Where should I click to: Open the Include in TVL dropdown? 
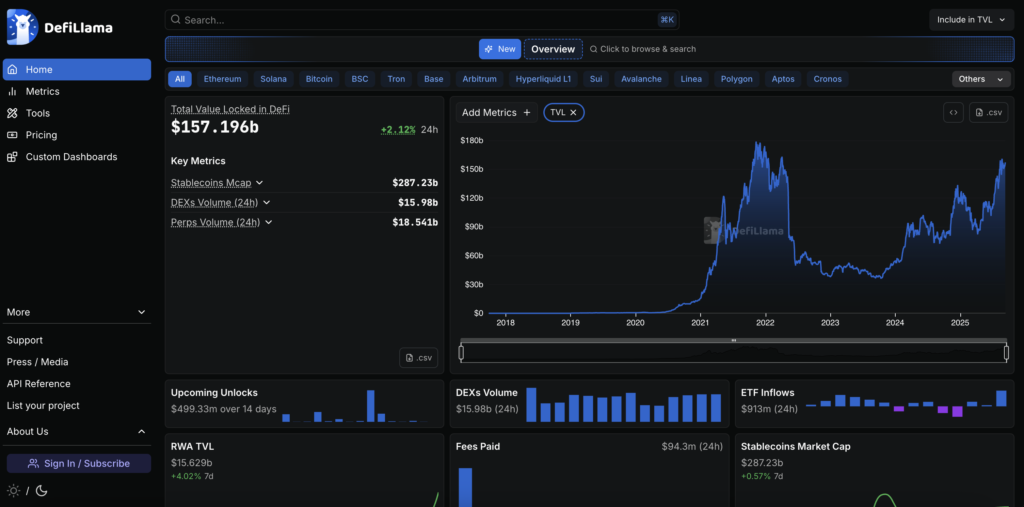tap(971, 20)
